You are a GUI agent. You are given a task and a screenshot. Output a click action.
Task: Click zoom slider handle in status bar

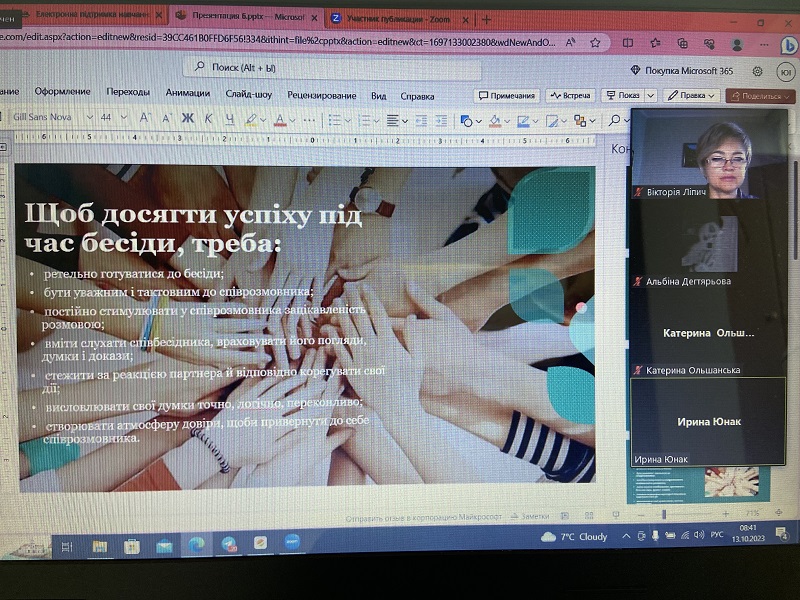[664, 514]
